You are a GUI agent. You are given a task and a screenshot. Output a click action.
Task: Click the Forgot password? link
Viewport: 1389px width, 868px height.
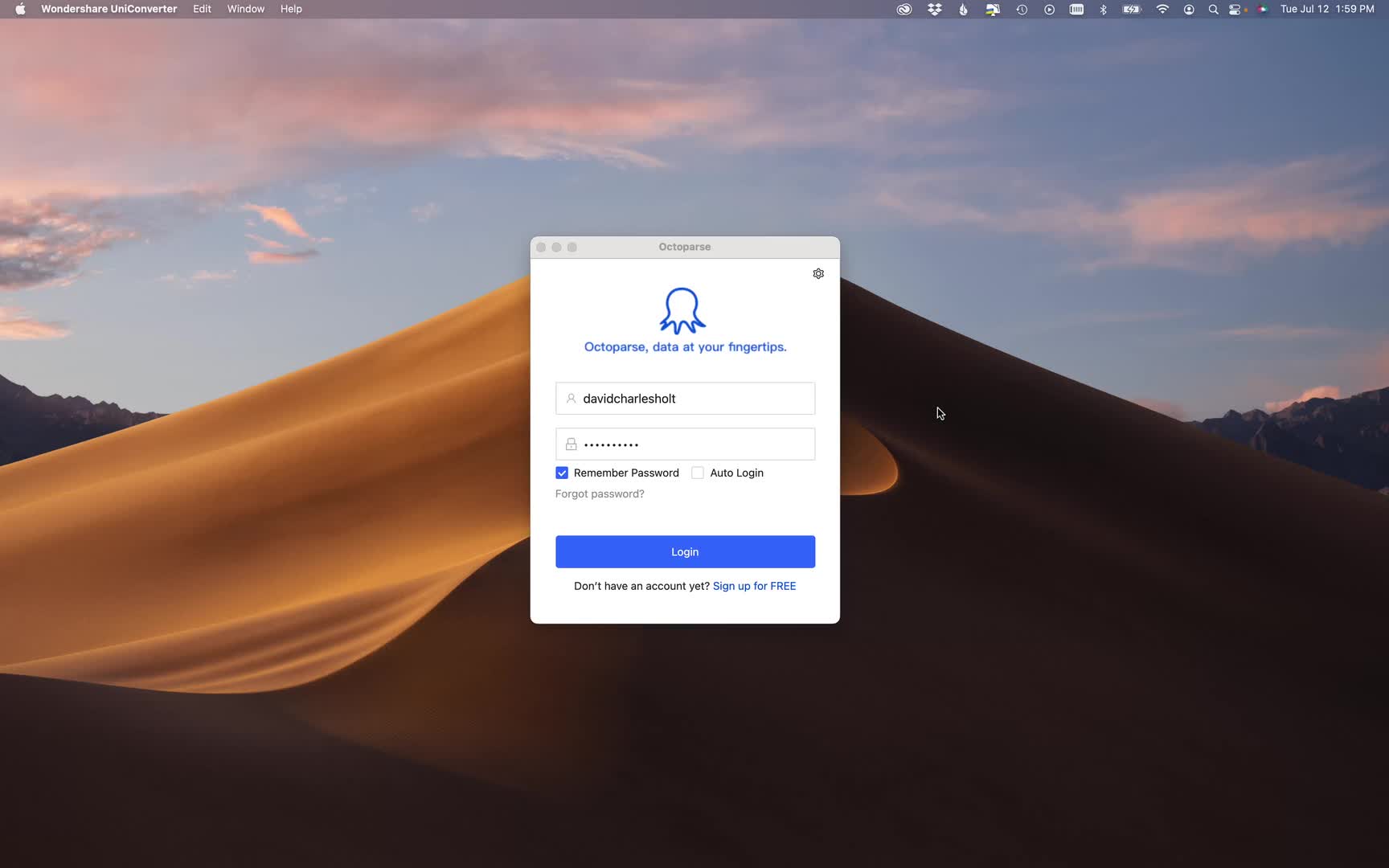600,494
